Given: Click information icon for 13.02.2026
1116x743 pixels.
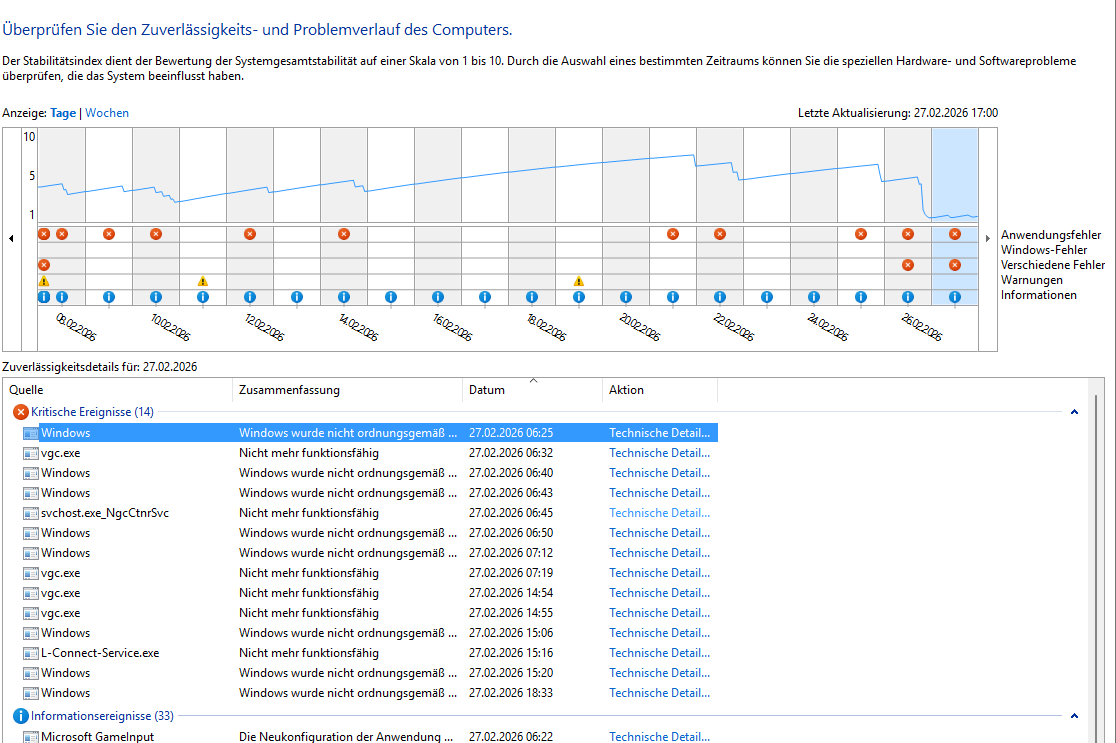Looking at the screenshot, I should (297, 297).
